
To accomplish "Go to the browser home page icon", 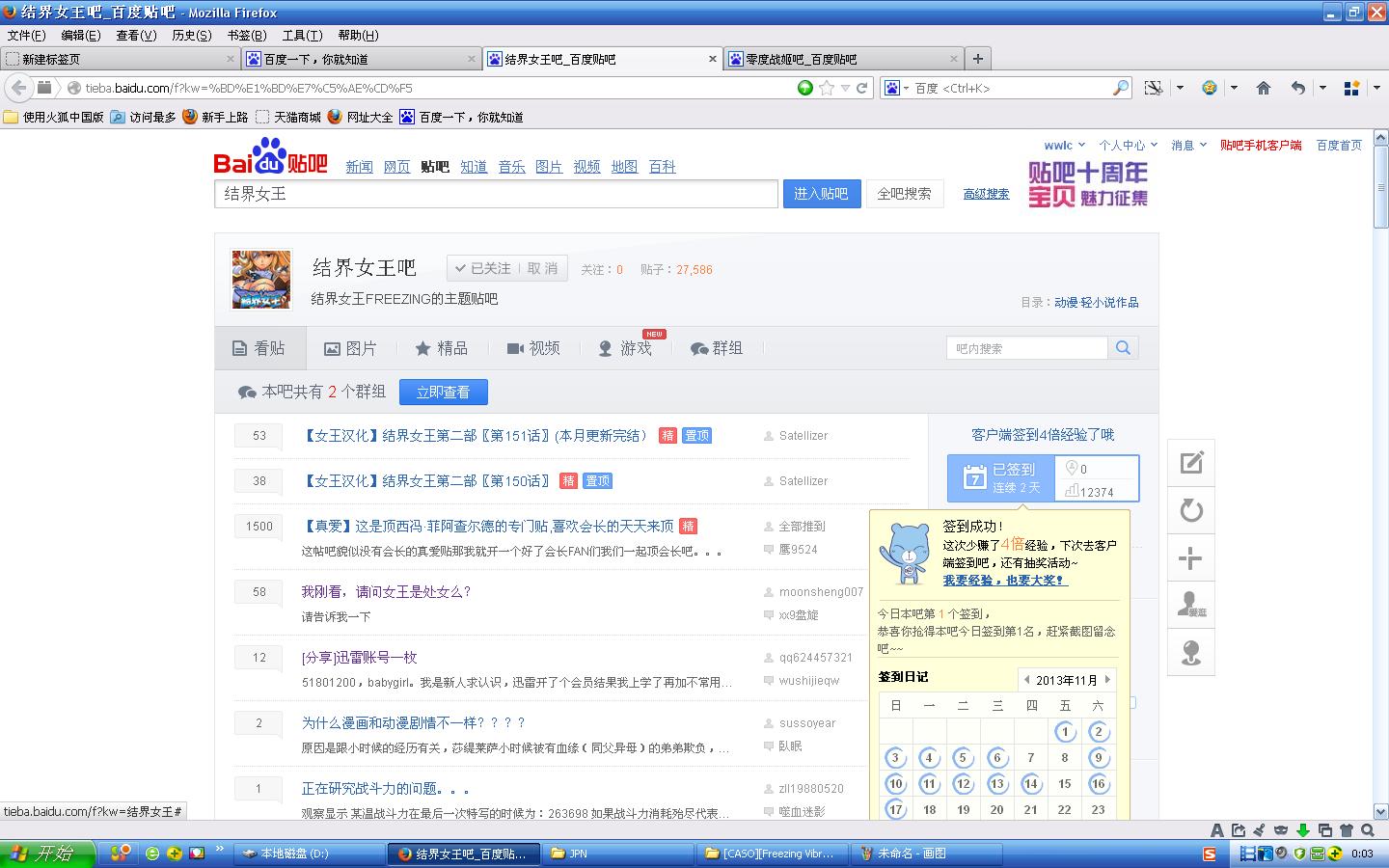I will tap(1264, 88).
